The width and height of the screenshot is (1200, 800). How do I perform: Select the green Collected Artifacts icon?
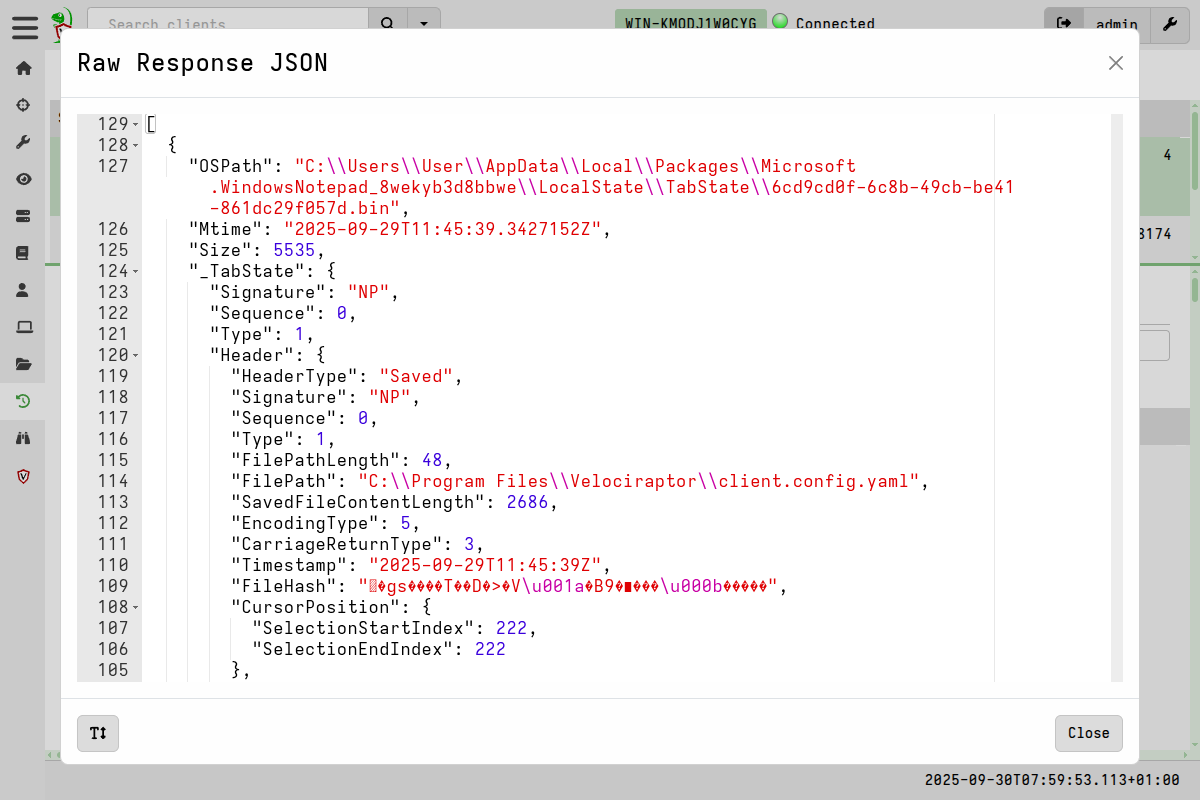click(23, 400)
